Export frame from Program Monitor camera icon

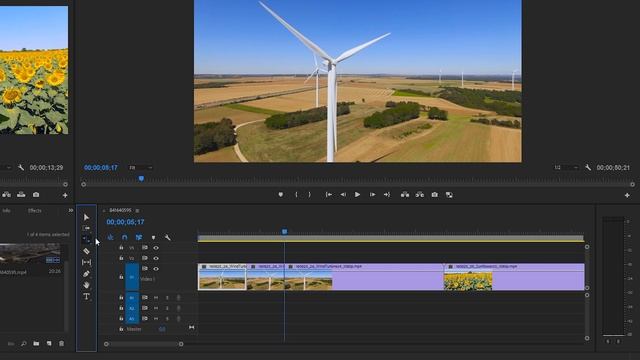435,195
